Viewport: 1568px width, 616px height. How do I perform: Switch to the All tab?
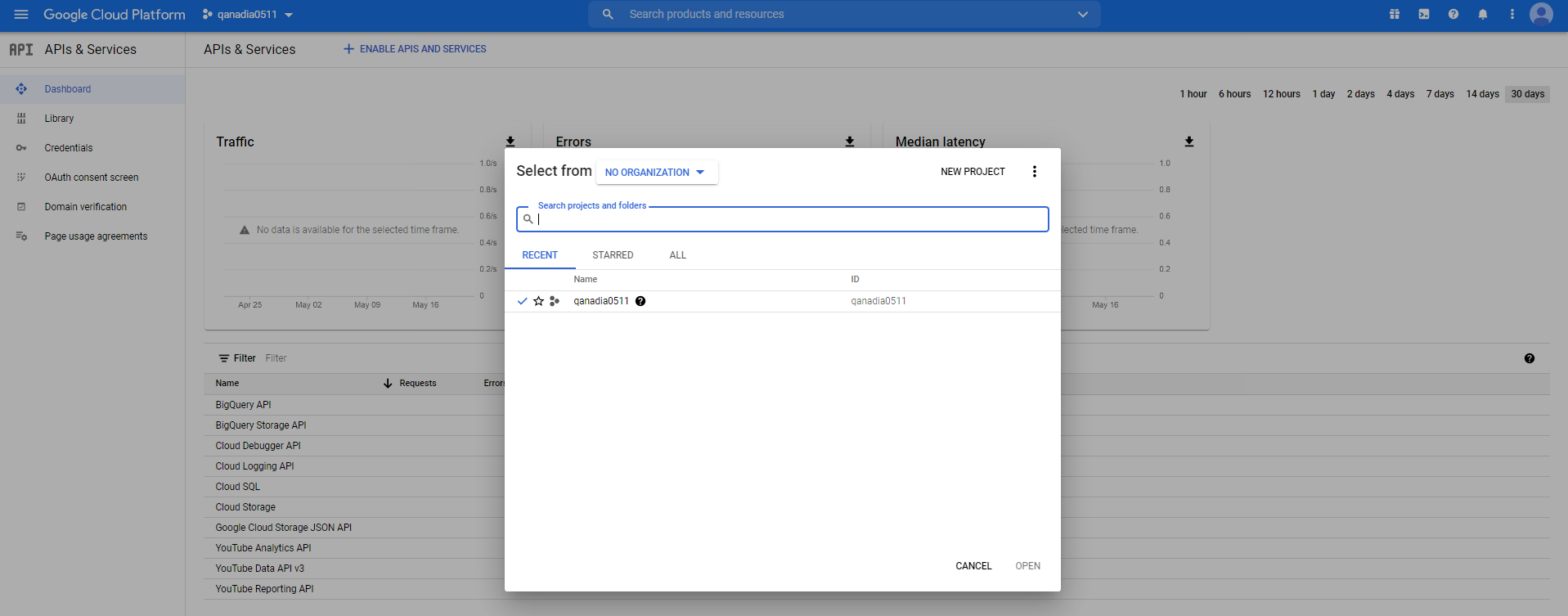tap(677, 255)
